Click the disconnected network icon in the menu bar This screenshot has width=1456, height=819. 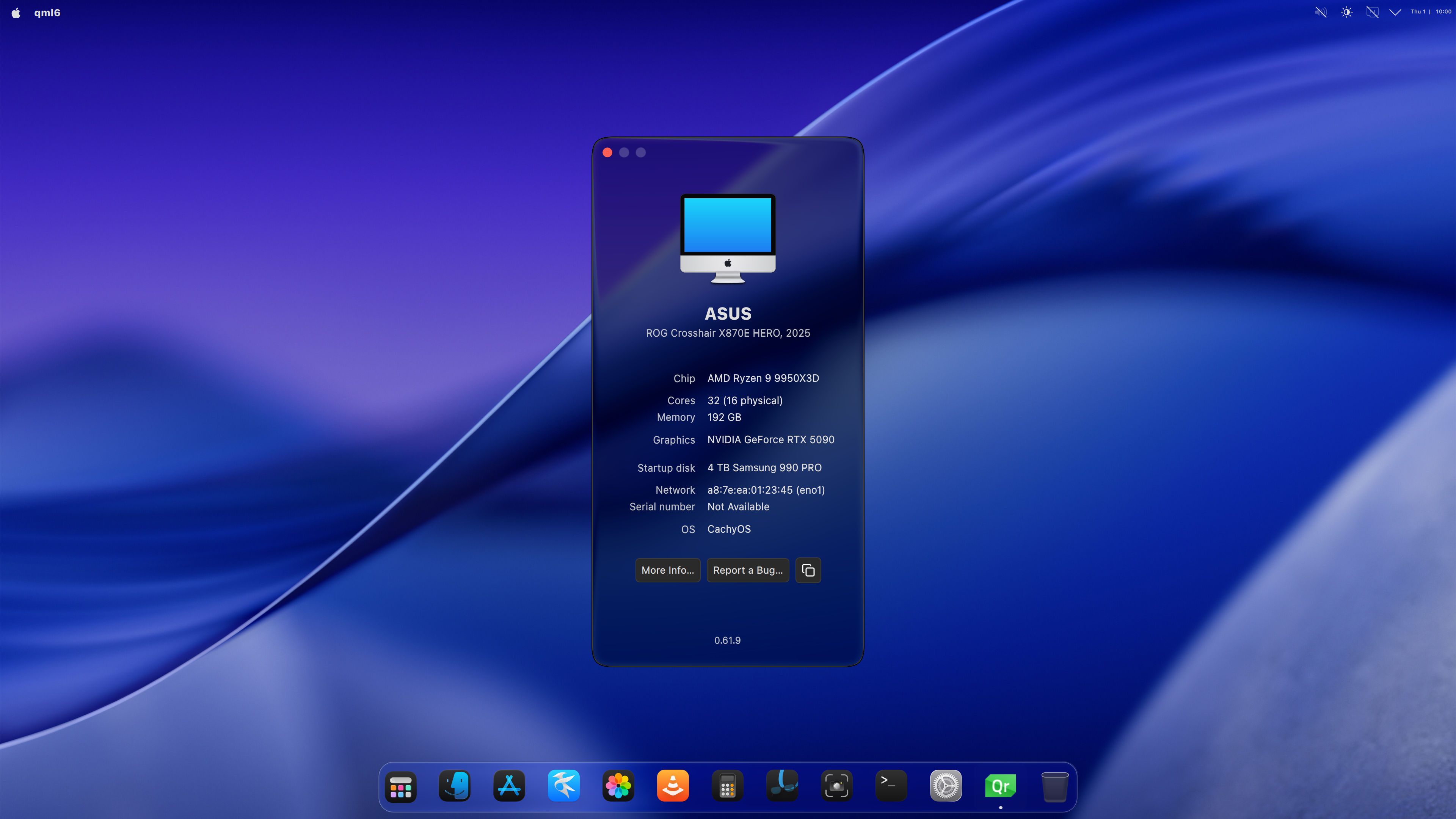pyautogui.click(x=1372, y=12)
